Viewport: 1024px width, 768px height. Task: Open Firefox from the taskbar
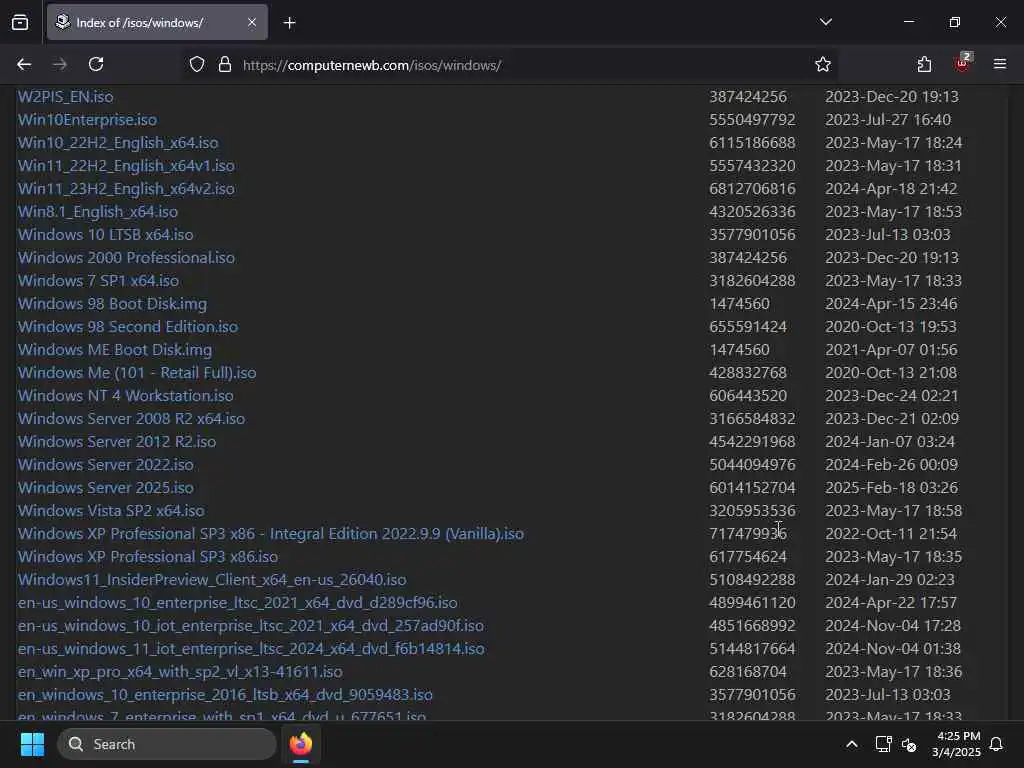tap(301, 744)
